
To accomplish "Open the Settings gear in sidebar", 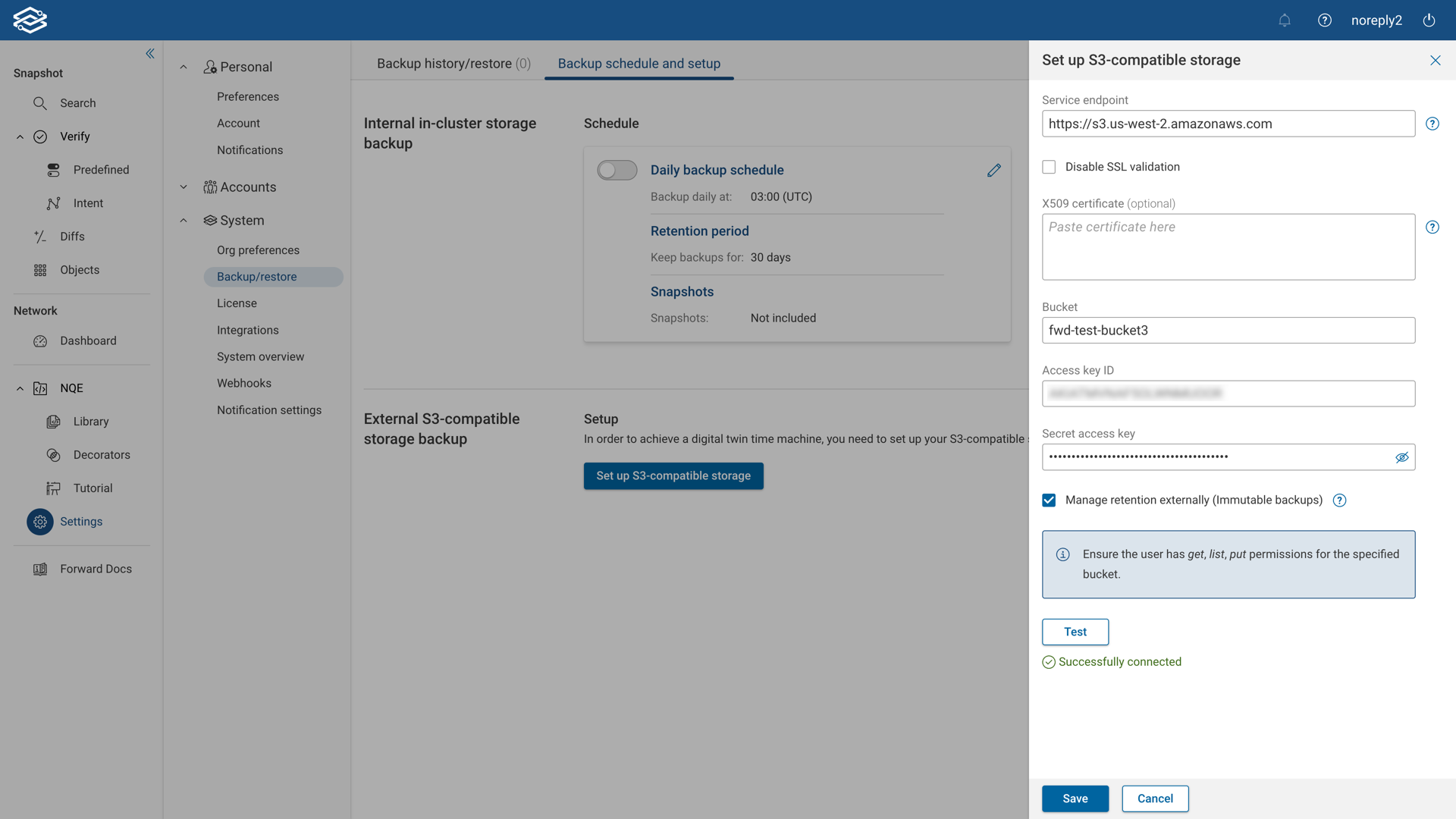I will [40, 522].
